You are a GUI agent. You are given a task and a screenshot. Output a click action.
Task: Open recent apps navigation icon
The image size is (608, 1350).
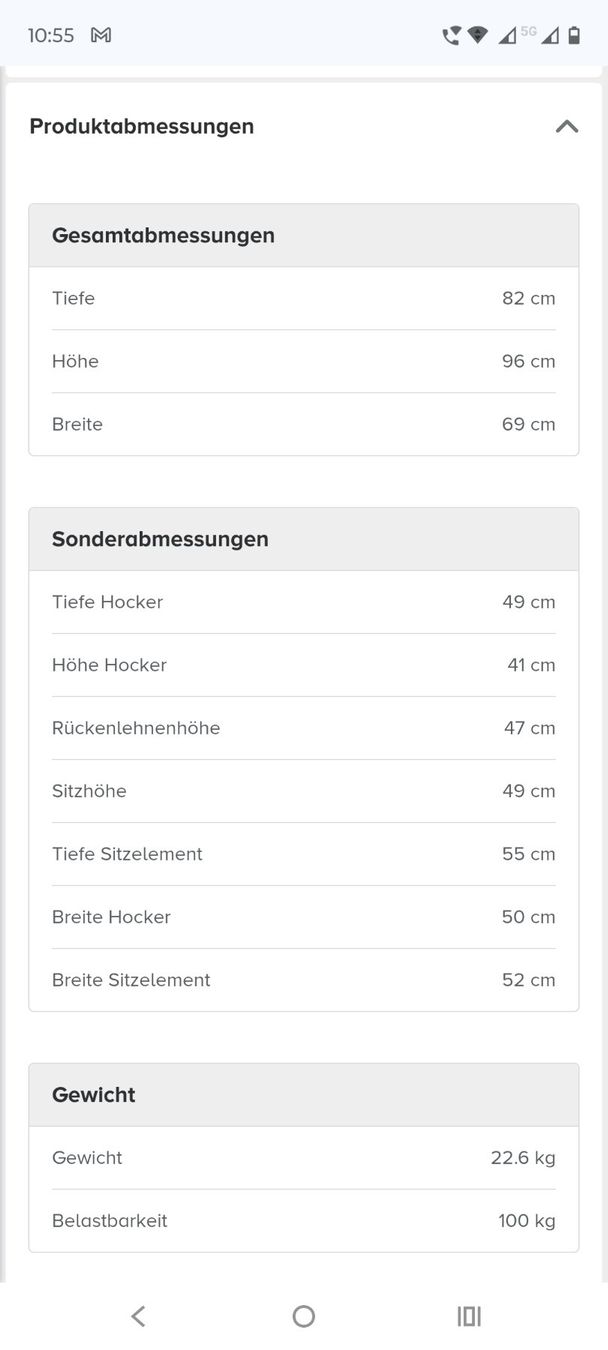click(469, 1316)
